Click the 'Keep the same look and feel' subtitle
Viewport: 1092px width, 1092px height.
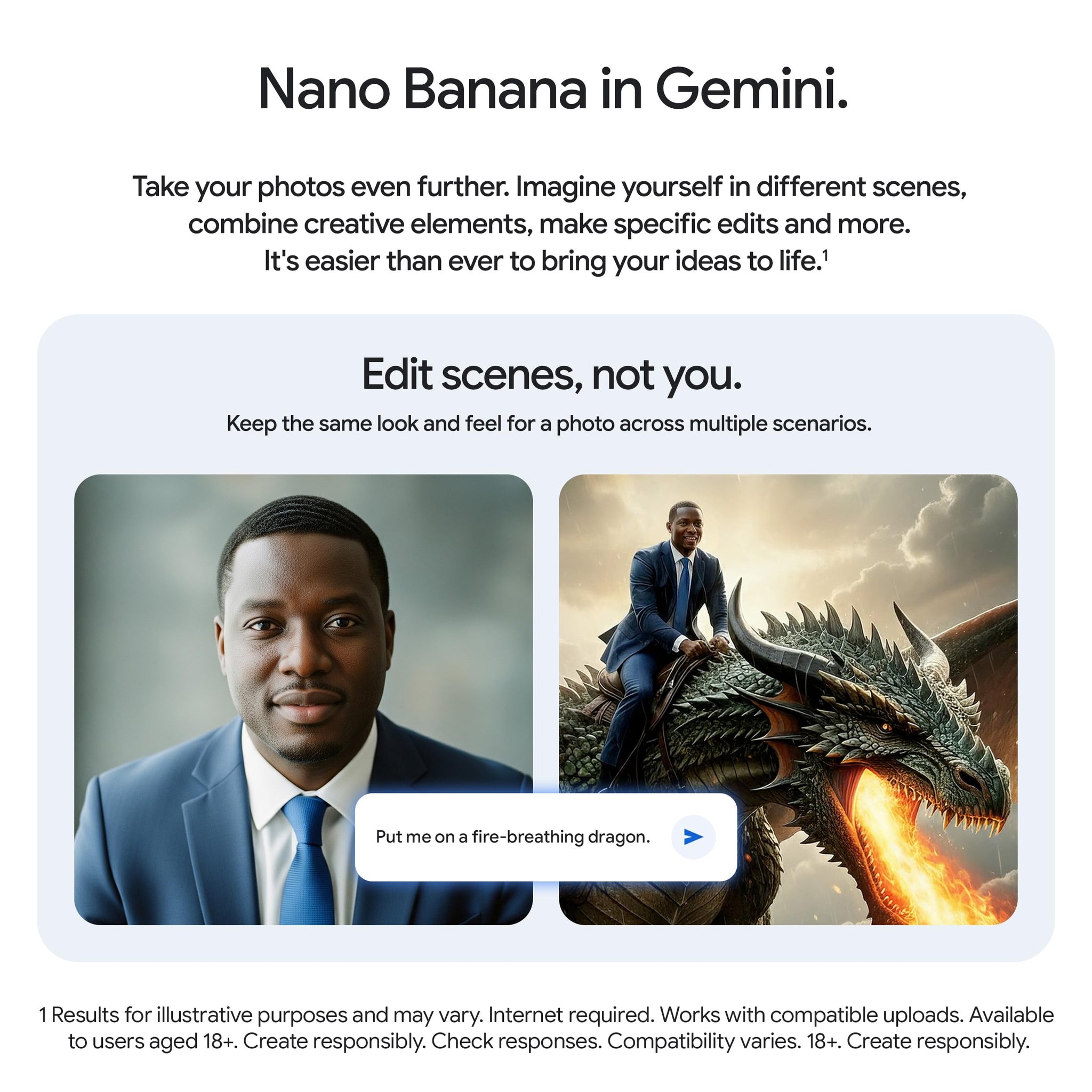coord(549,423)
